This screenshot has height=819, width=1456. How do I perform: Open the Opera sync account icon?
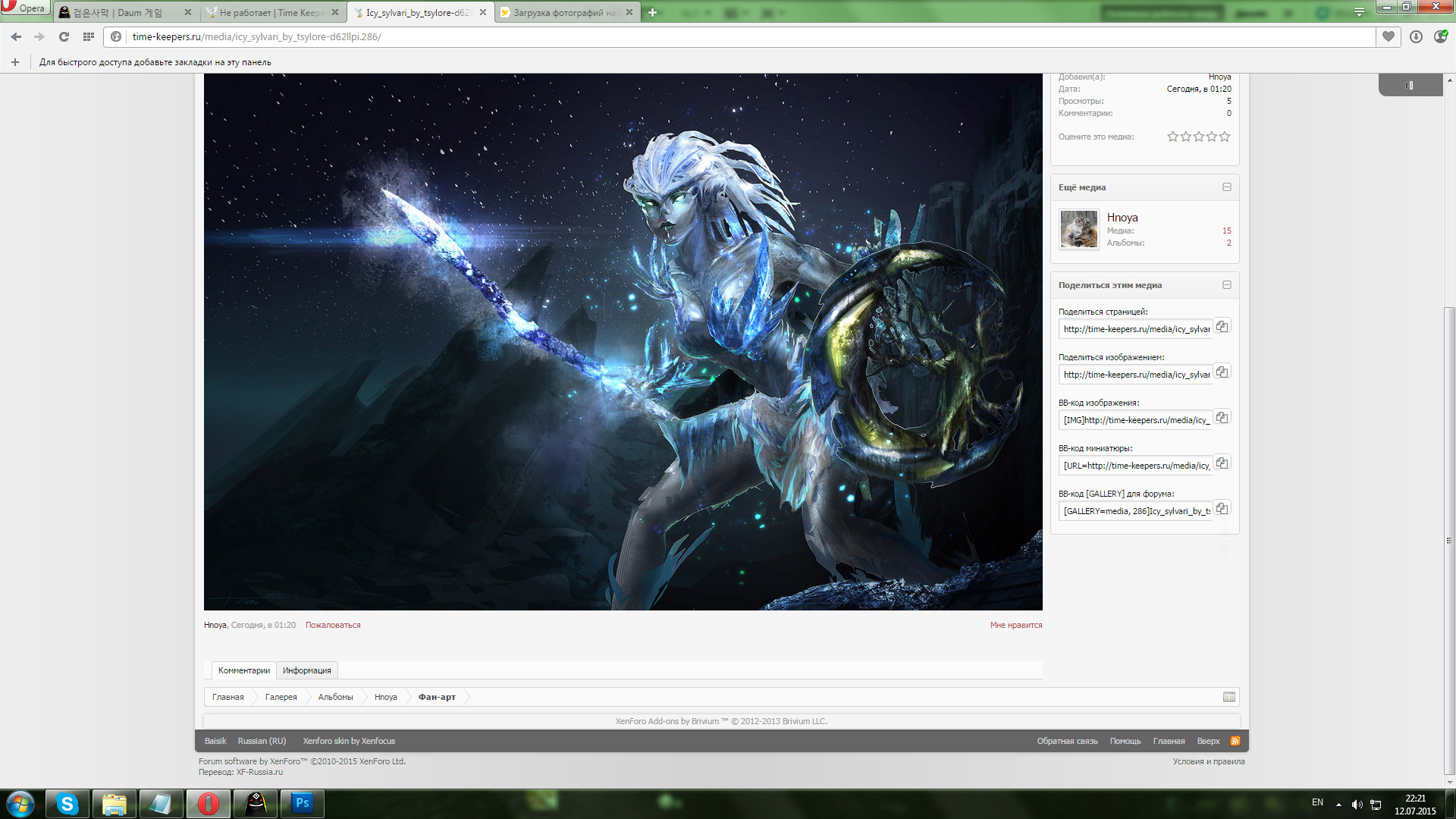tap(1440, 36)
